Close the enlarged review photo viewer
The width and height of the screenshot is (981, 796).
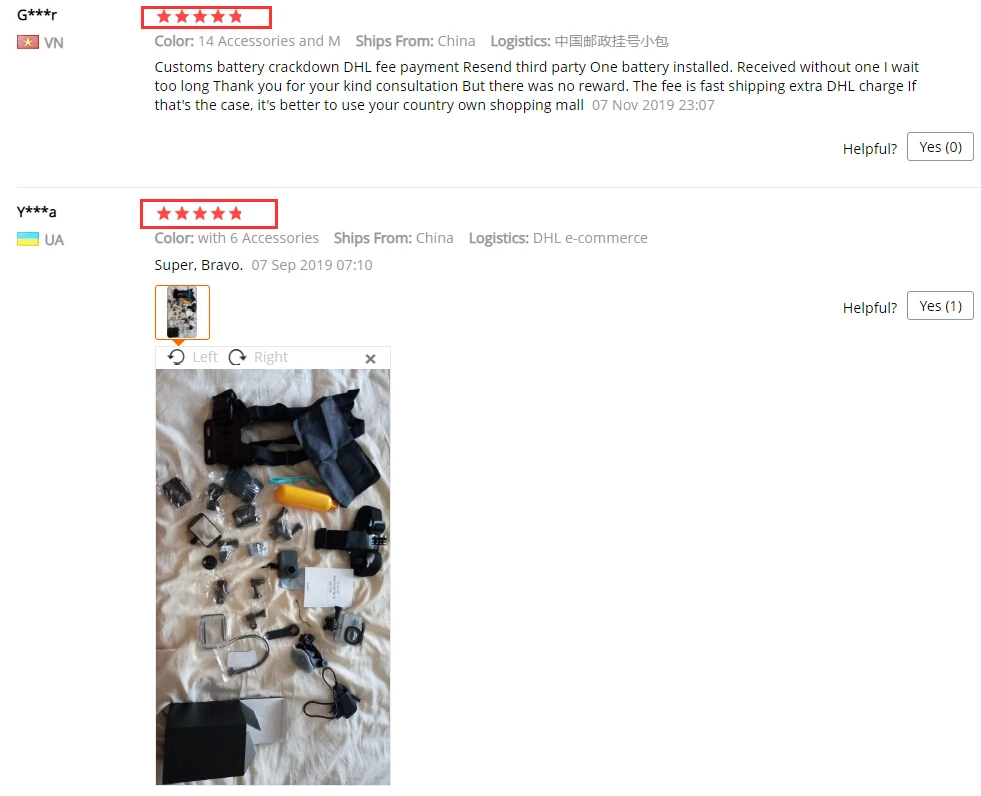(x=370, y=359)
